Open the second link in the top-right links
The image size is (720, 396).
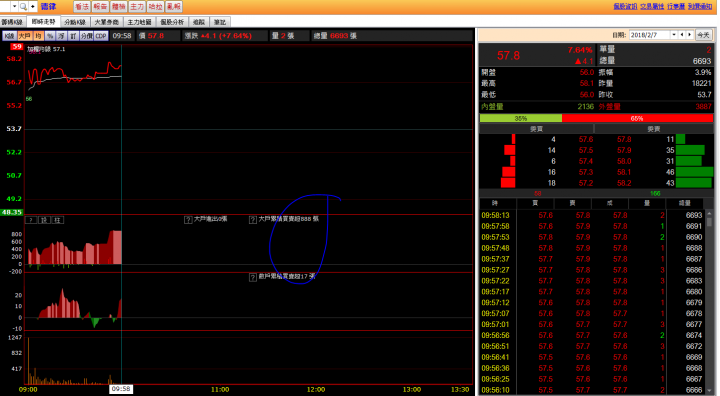pyautogui.click(x=652, y=6)
